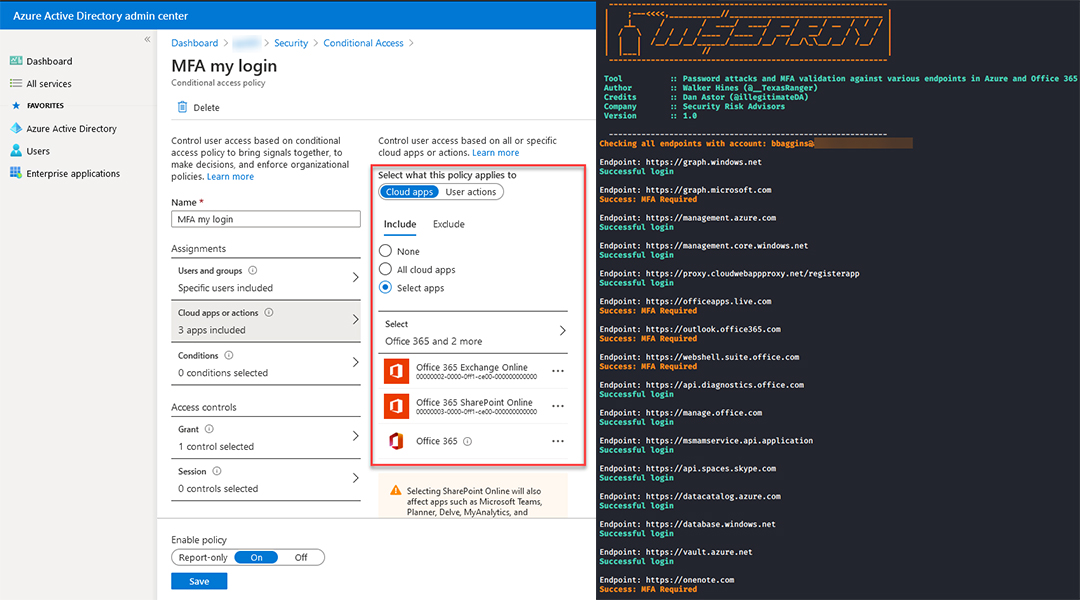The image size is (1080, 600).
Task: Expand the Conditions section chevron
Action: (x=356, y=363)
